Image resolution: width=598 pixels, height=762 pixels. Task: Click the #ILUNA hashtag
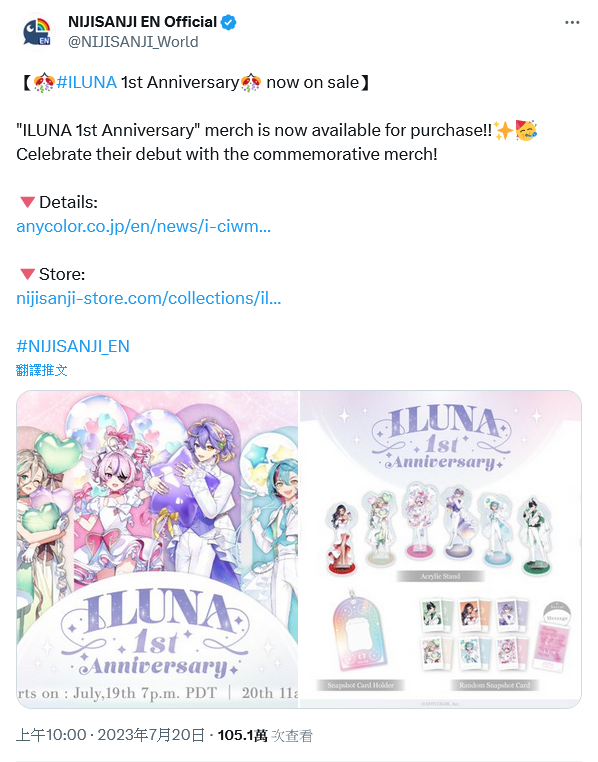point(86,83)
